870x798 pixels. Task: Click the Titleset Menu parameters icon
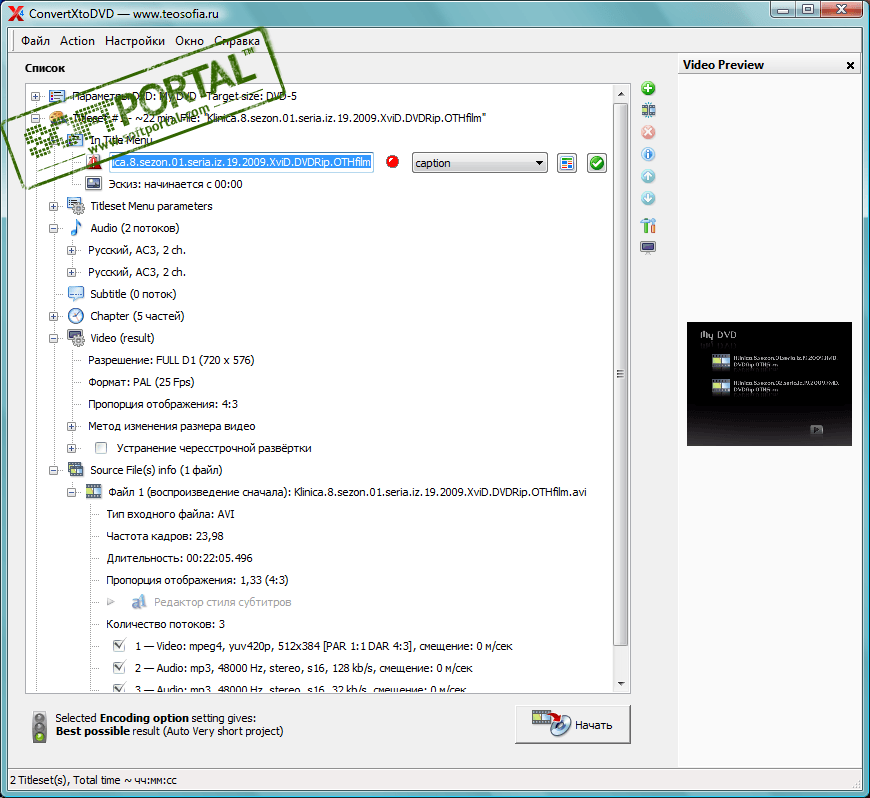pos(75,206)
